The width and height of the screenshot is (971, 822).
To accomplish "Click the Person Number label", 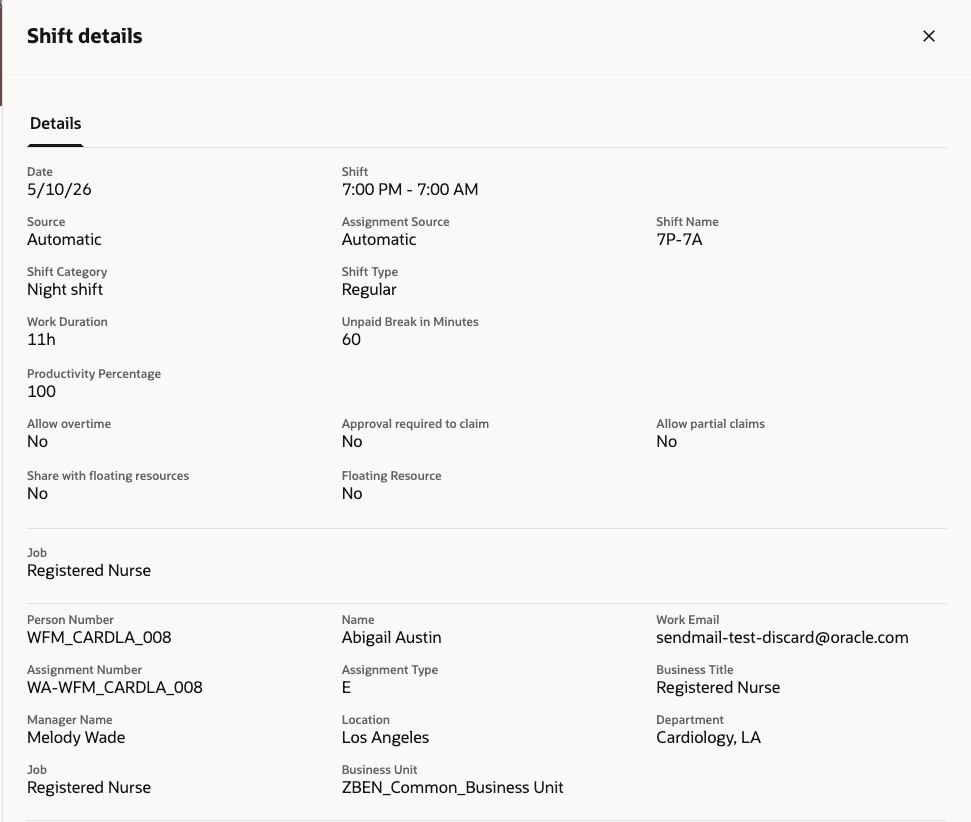I will 71,619.
